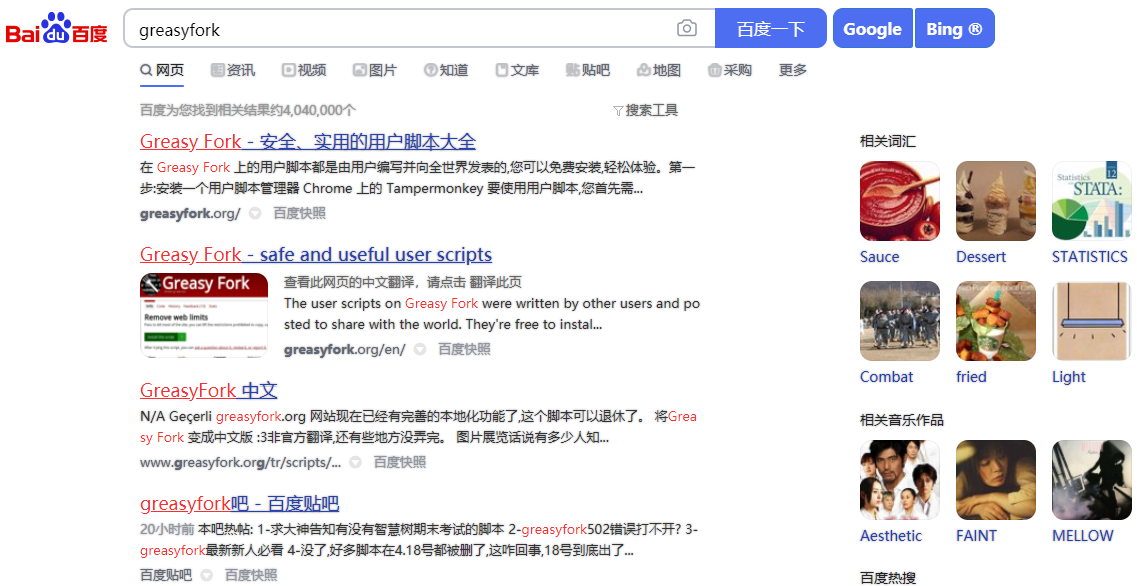
Task: Click the Combat text link
Action: [x=887, y=377]
